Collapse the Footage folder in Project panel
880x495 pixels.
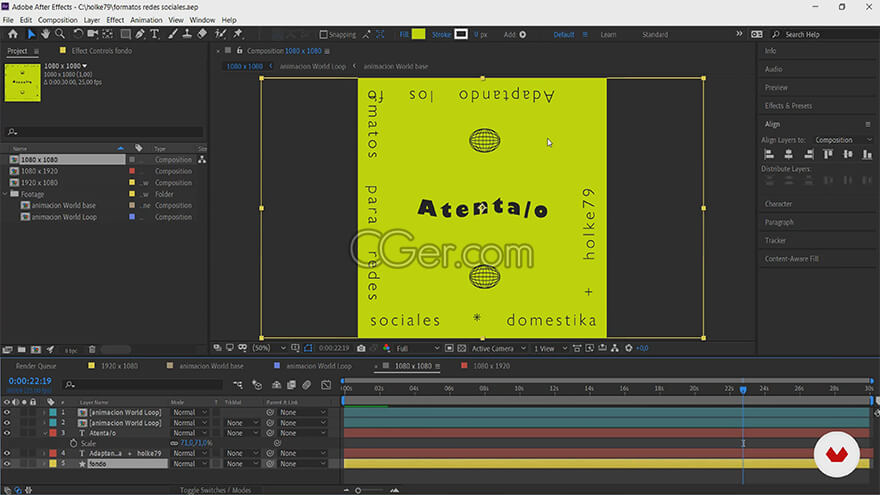tap(6, 194)
